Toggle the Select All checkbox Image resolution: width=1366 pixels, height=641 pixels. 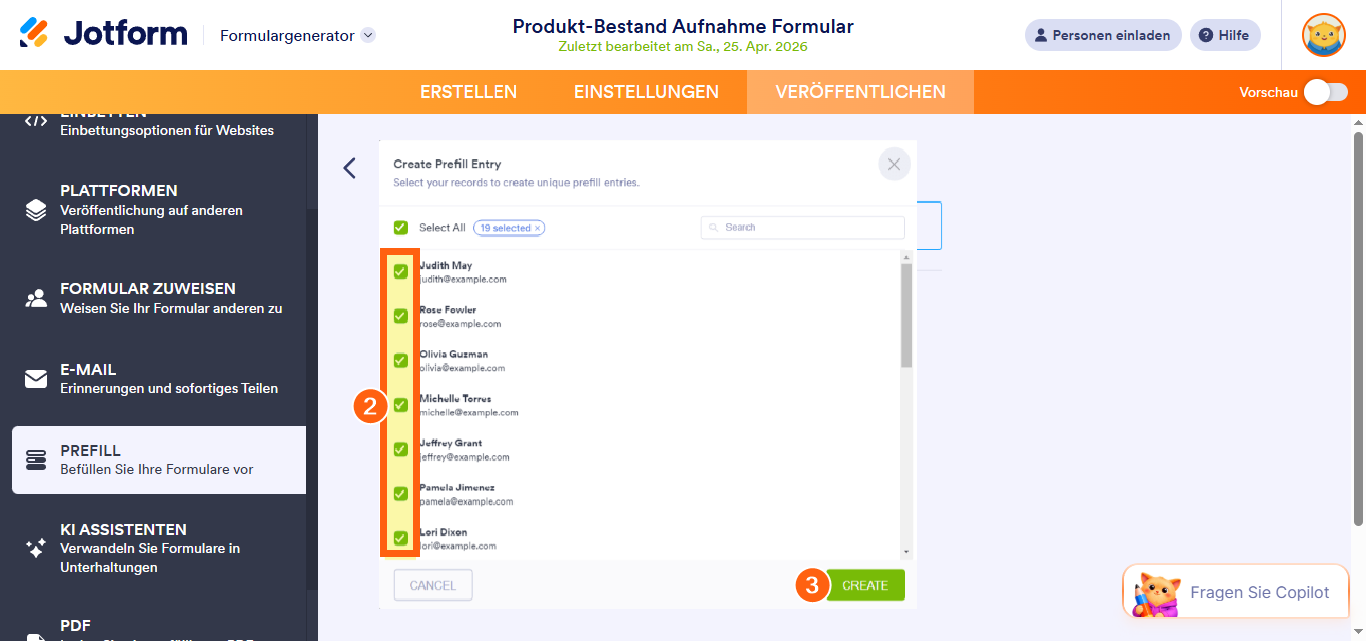(401, 228)
